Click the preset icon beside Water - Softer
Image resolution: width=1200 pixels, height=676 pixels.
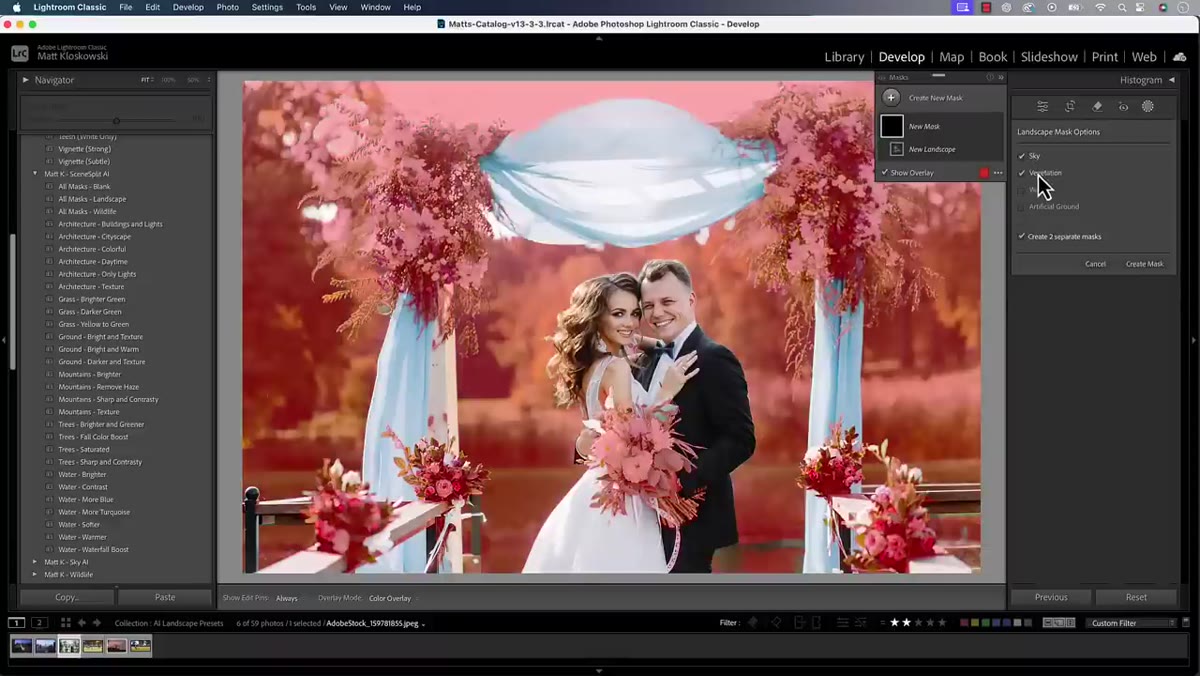(x=49, y=524)
